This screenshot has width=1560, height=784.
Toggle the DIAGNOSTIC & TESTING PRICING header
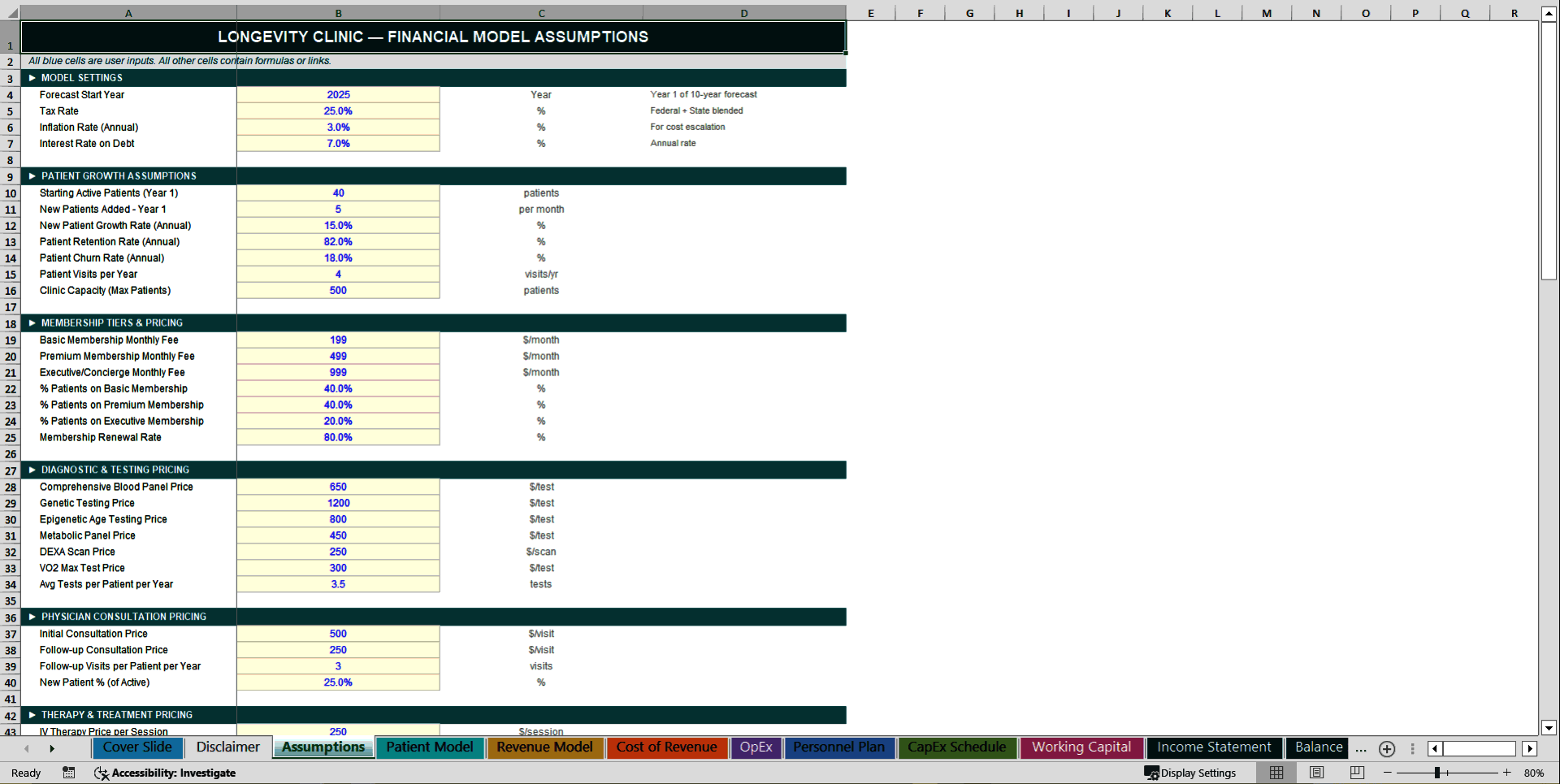31,470
